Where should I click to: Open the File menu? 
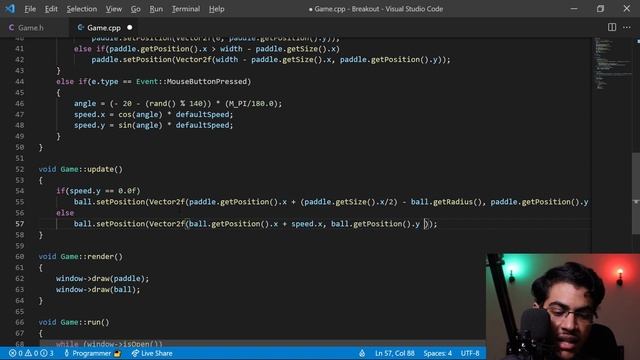tap(30, 9)
